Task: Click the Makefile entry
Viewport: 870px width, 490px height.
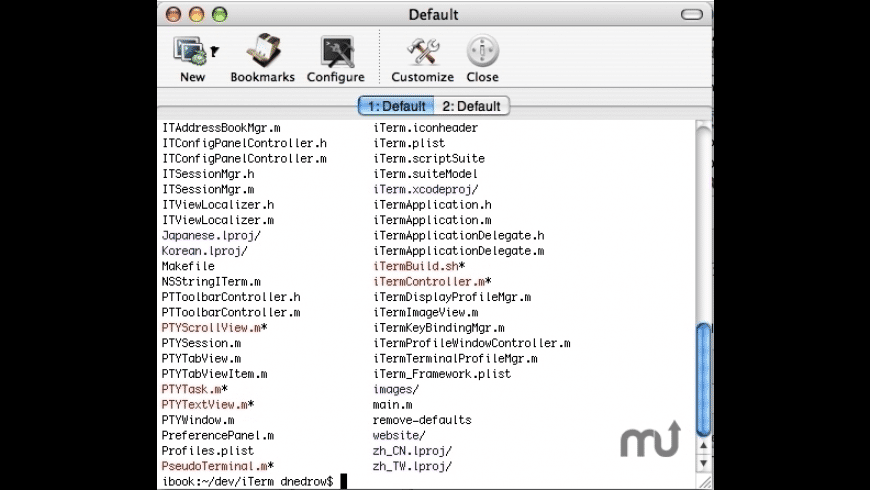Action: coord(188,266)
